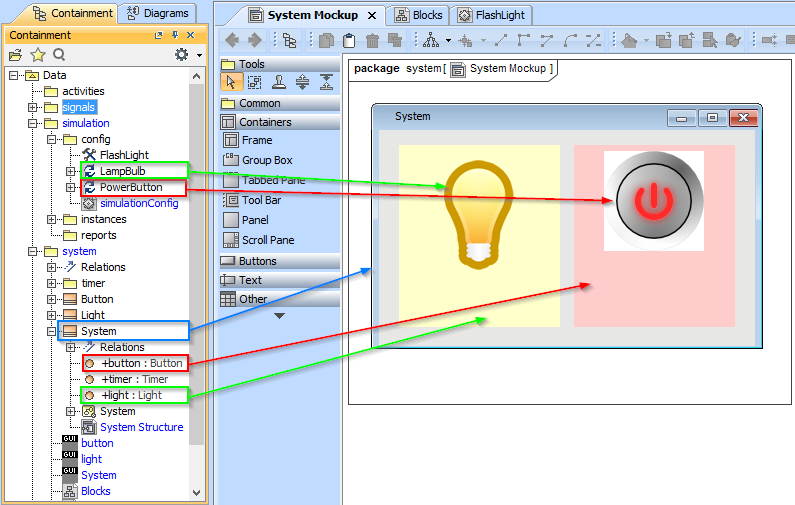The width and height of the screenshot is (795, 505).
Task: Expand the signals folder in the tree
Action: (x=33, y=107)
